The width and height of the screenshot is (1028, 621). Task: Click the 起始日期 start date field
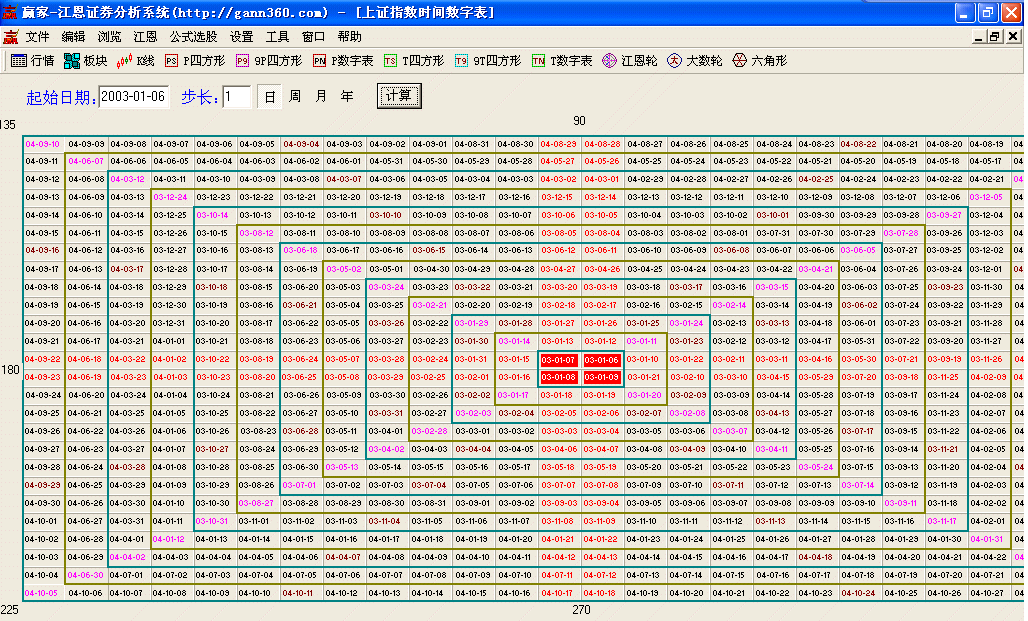[133, 97]
